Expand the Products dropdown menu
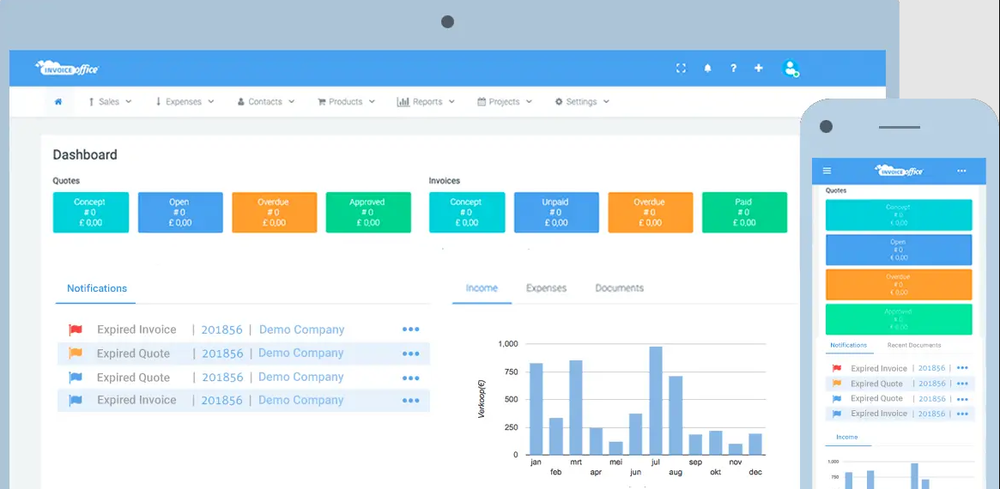The height and width of the screenshot is (489, 1000). [x=346, y=101]
